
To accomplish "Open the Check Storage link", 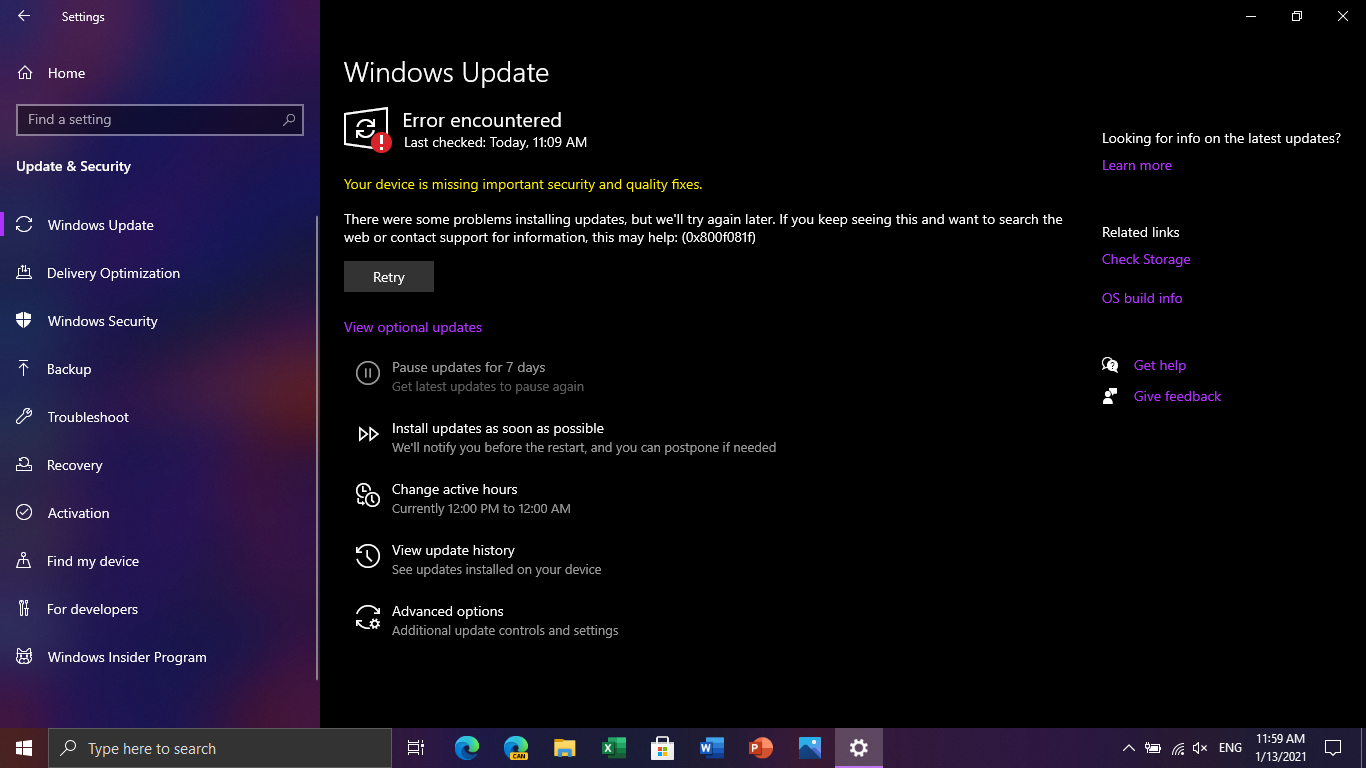I will coord(1146,259).
